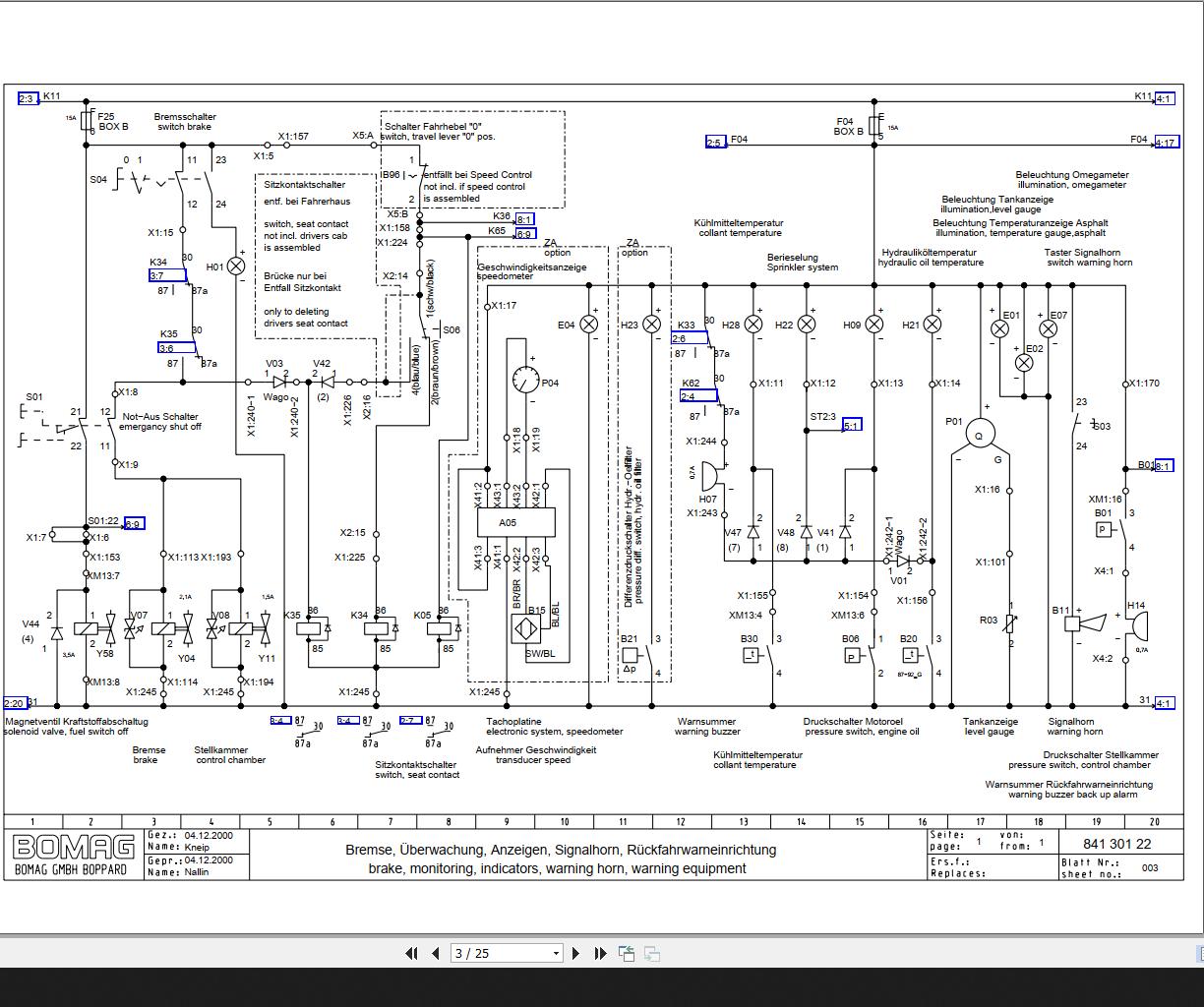Viewport: 1204px width, 1007px height.
Task: Click the 'Signalhorn warning horn' caption below
Action: tap(1075, 727)
